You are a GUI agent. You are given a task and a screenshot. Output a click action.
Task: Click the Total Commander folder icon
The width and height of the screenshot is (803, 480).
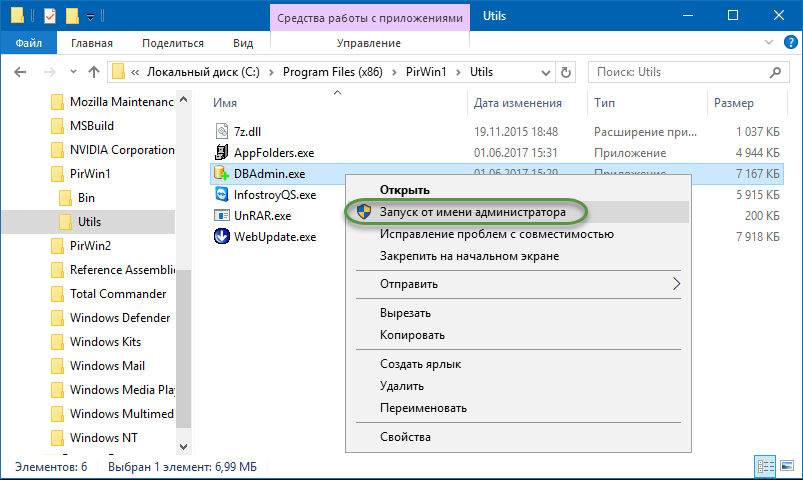pyautogui.click(x=57, y=294)
